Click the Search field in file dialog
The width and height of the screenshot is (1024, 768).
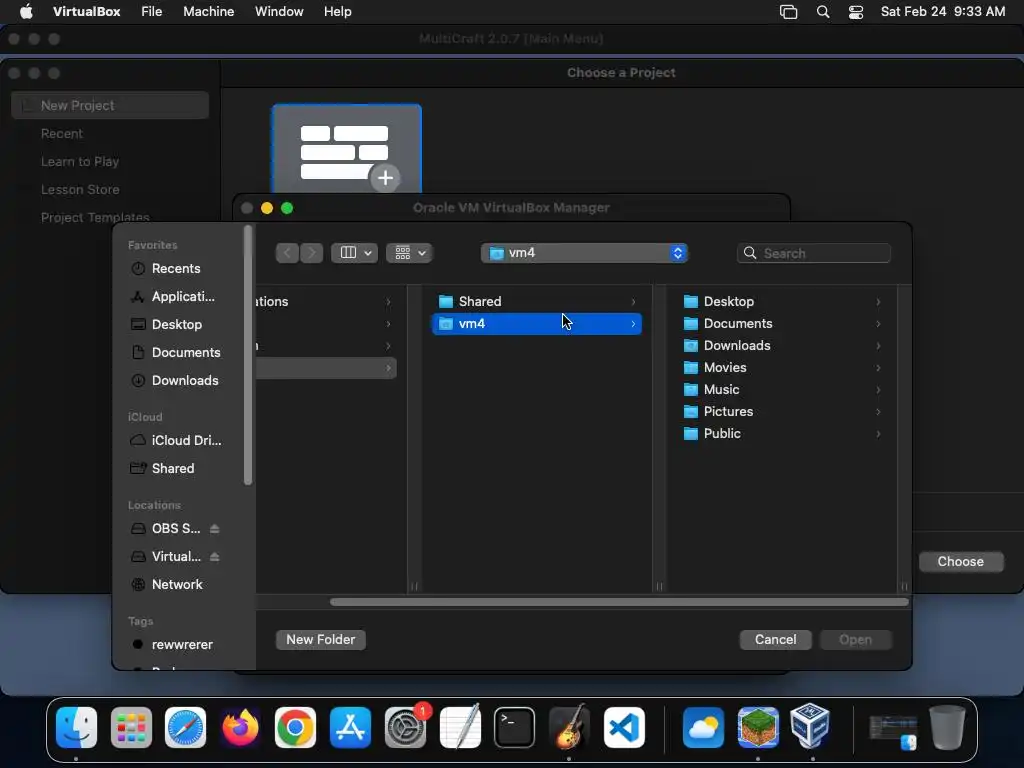814,253
